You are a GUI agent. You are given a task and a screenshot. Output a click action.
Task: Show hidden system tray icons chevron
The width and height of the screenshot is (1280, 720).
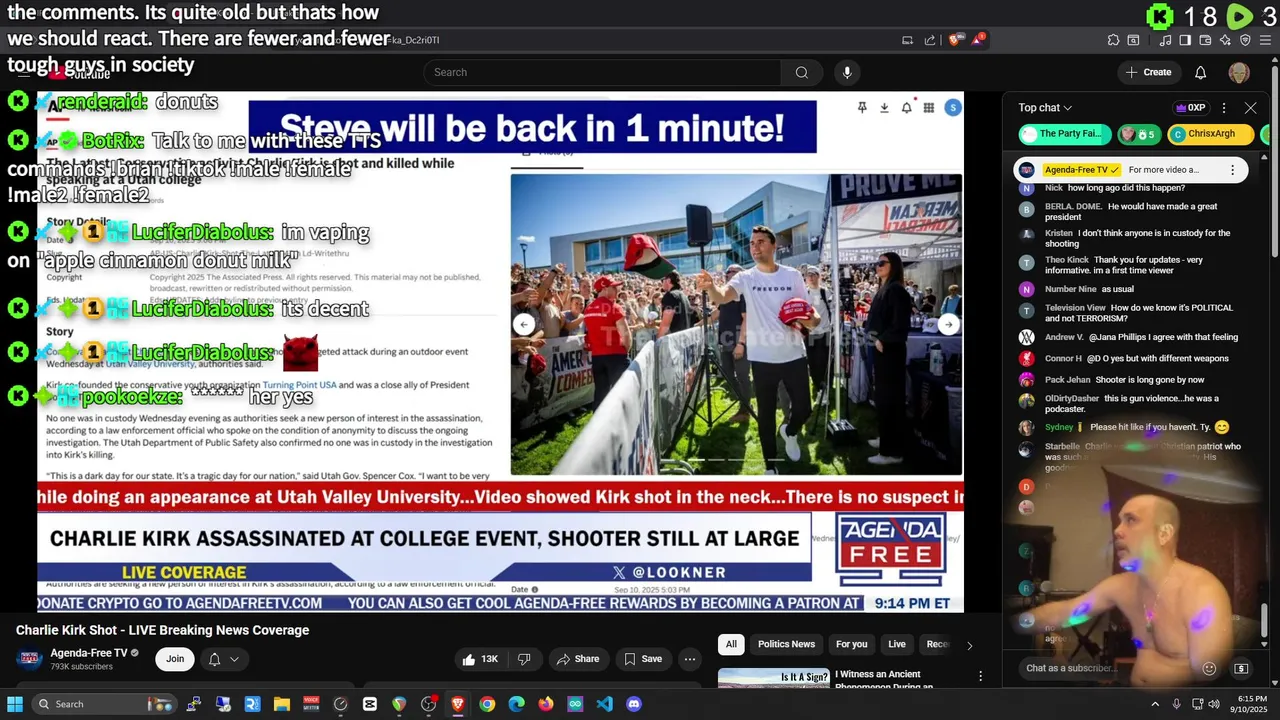pos(1154,704)
